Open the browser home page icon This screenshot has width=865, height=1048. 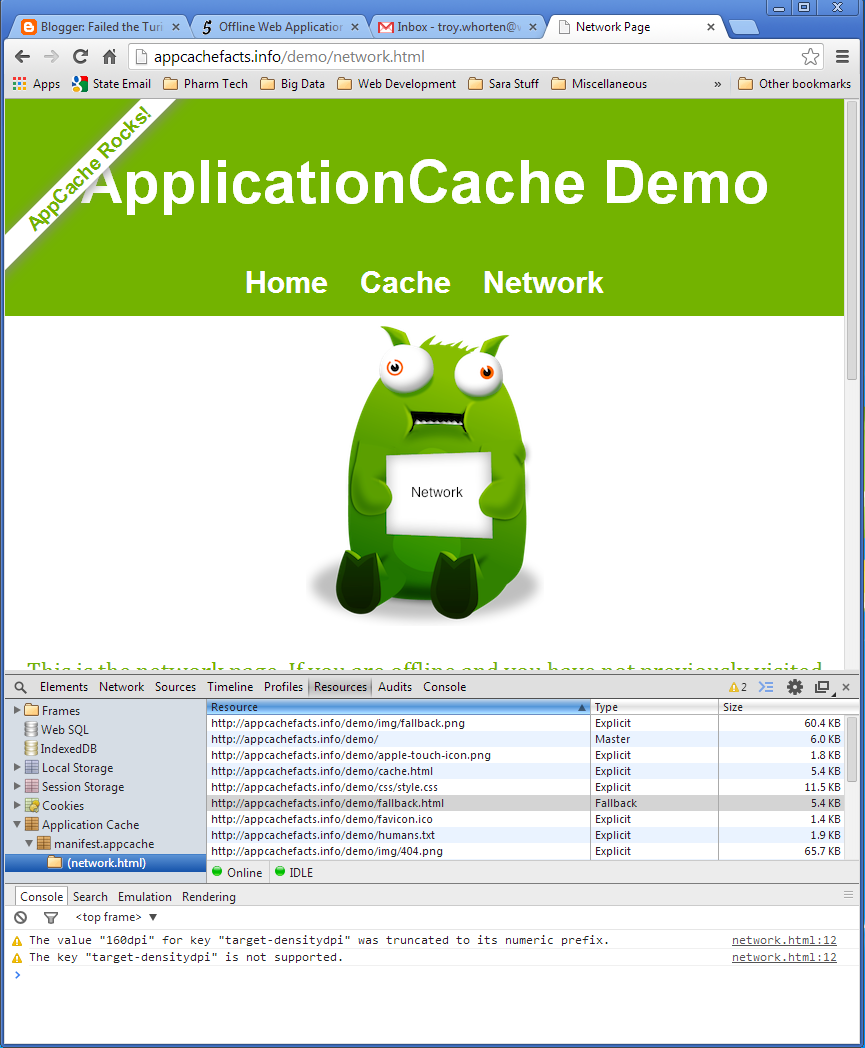pyautogui.click(x=110, y=57)
